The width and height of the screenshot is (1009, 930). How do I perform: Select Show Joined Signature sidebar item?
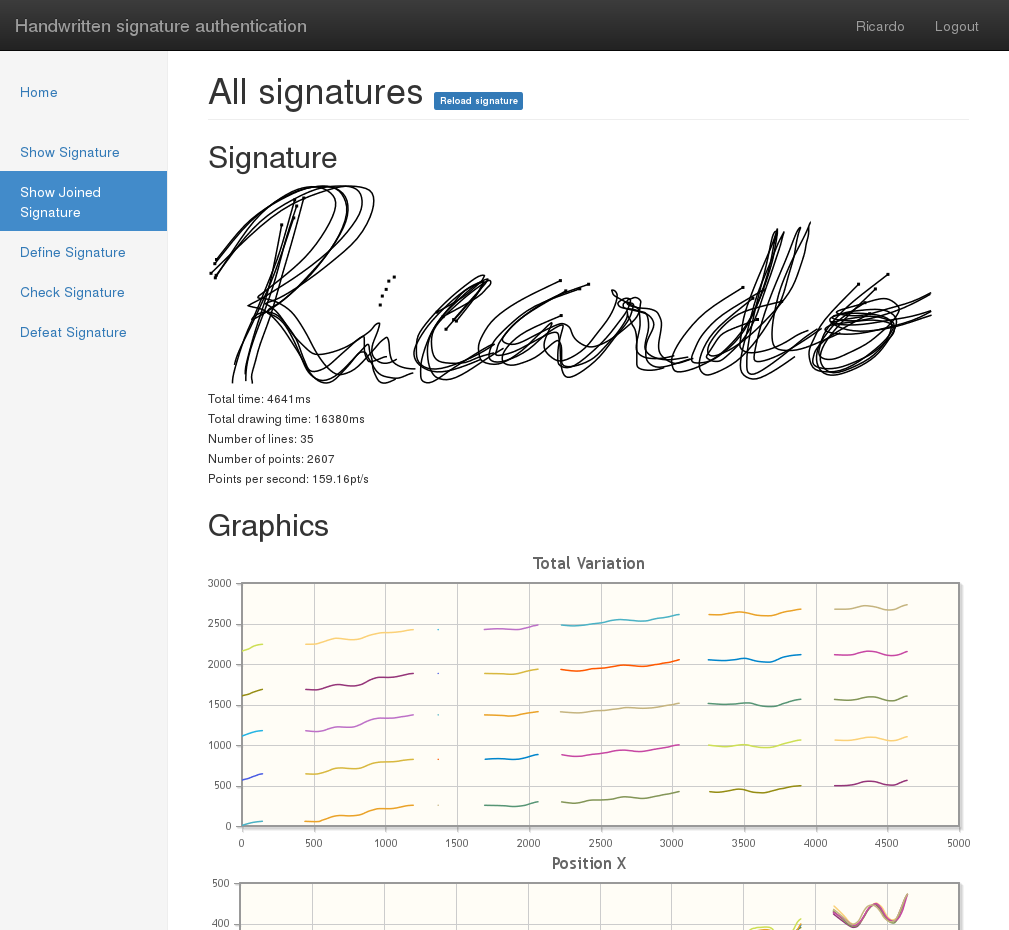point(84,201)
